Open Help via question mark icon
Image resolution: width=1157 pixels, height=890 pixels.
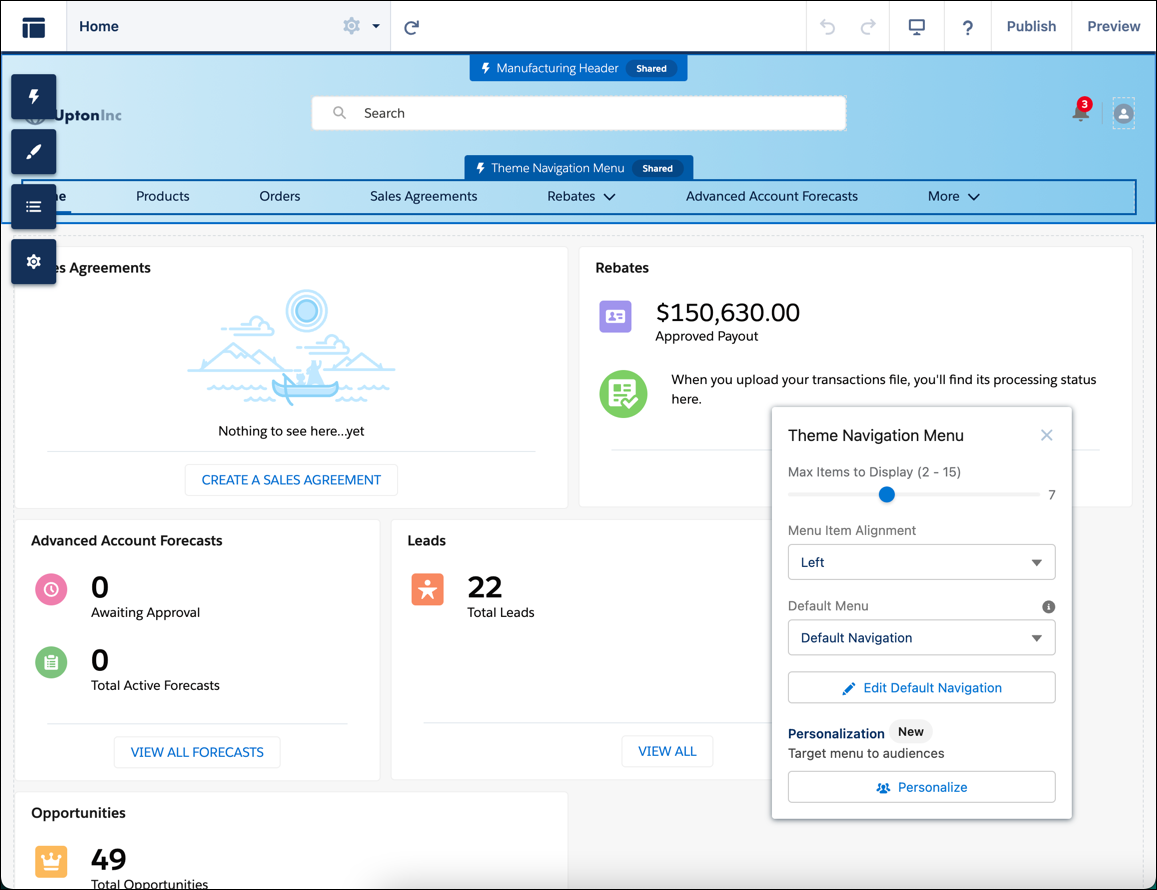coord(967,27)
